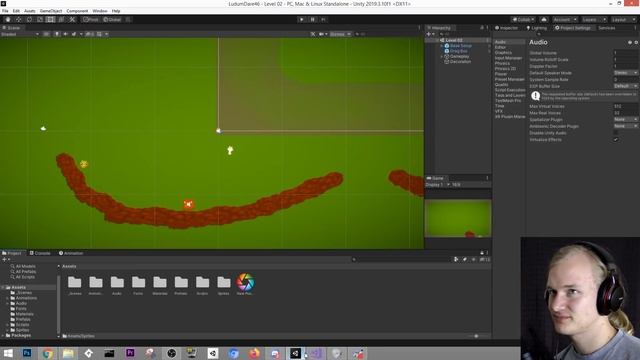Expand the Packages folder in Project tree
The height and width of the screenshot is (360, 640).
(3, 336)
